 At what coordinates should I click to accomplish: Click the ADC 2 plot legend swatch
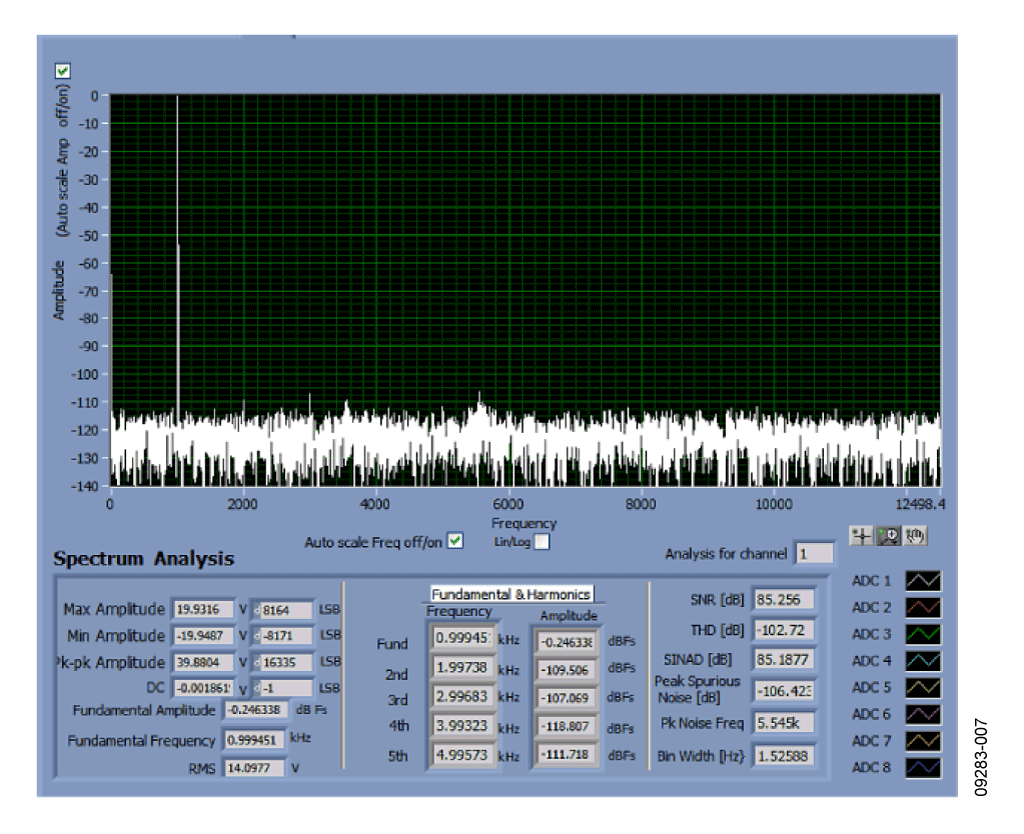923,607
